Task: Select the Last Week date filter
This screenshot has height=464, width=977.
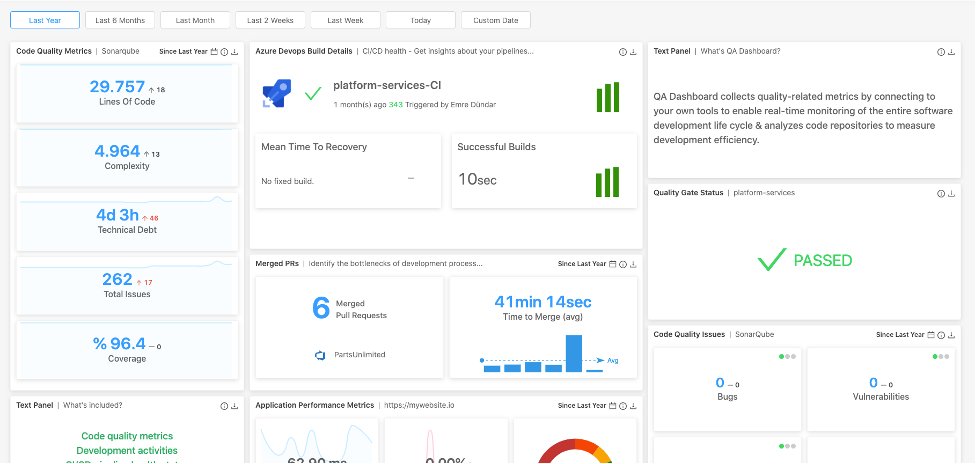Action: click(x=345, y=20)
